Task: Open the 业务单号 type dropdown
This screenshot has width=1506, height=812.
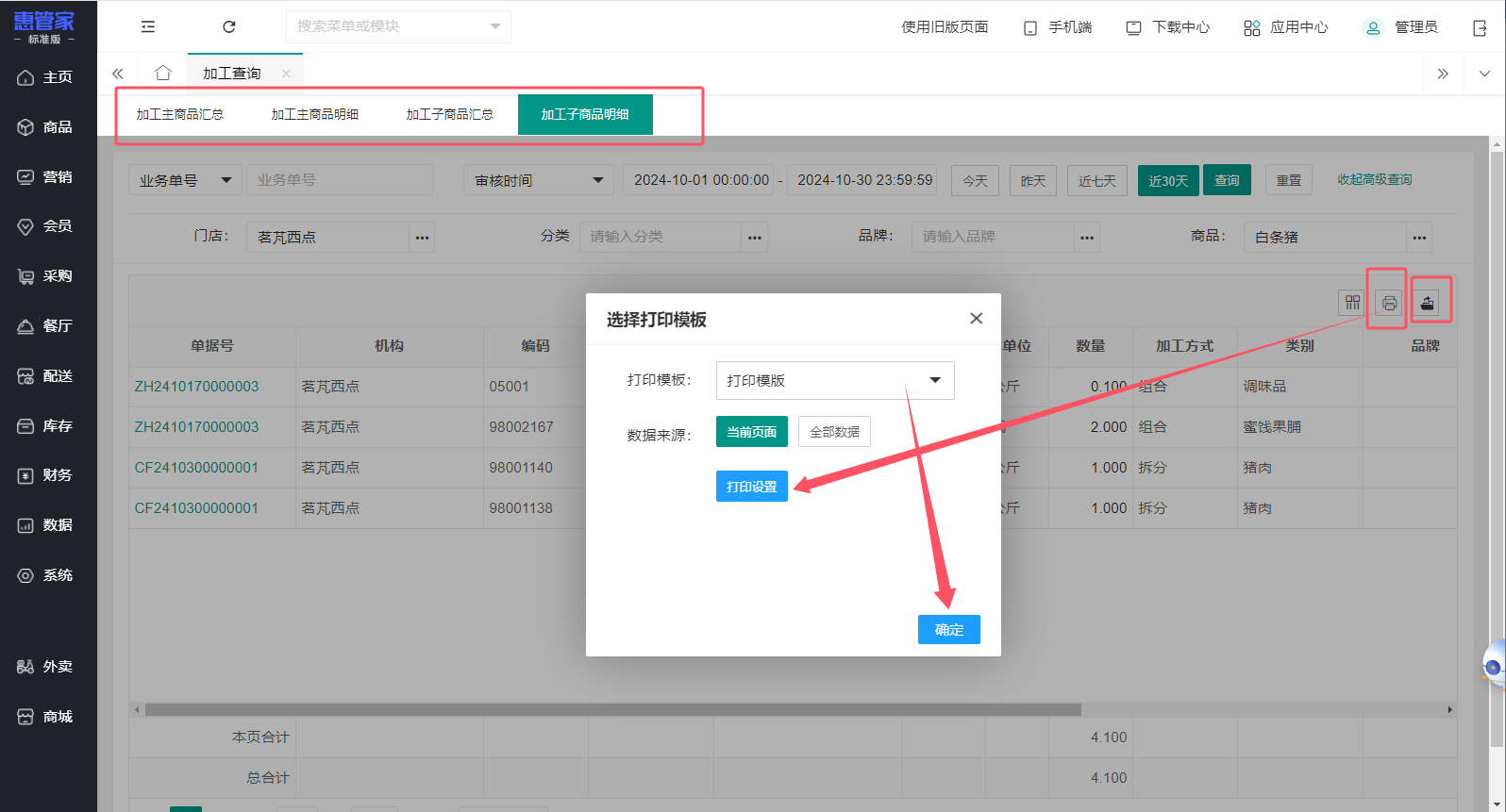Action: [185, 180]
